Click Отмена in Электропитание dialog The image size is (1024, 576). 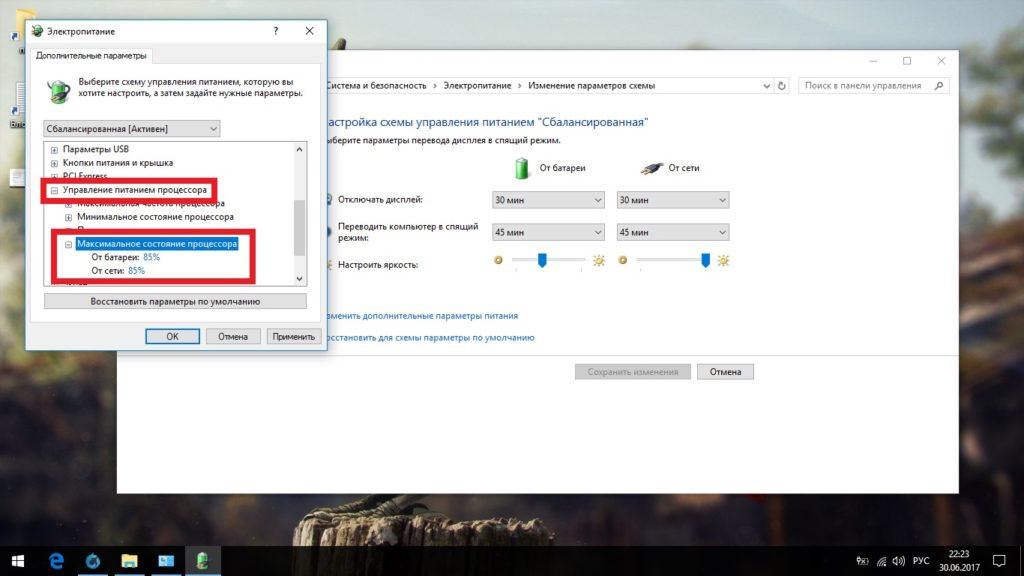click(232, 336)
